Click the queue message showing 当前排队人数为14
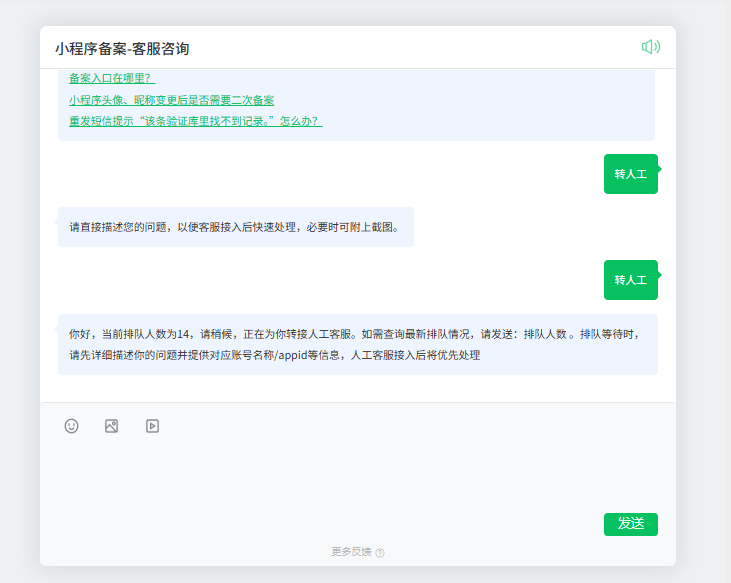 [x=357, y=344]
